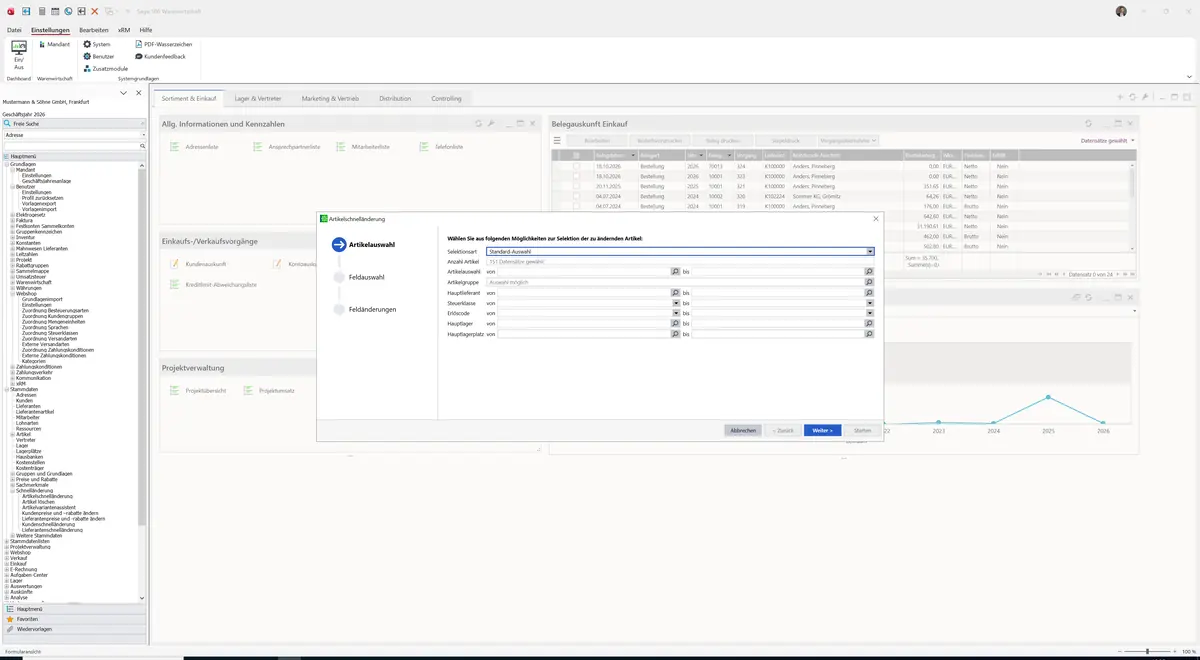Click the red X icon in the quick access toolbar
Image resolution: width=1200 pixels, height=660 pixels.
94,11
